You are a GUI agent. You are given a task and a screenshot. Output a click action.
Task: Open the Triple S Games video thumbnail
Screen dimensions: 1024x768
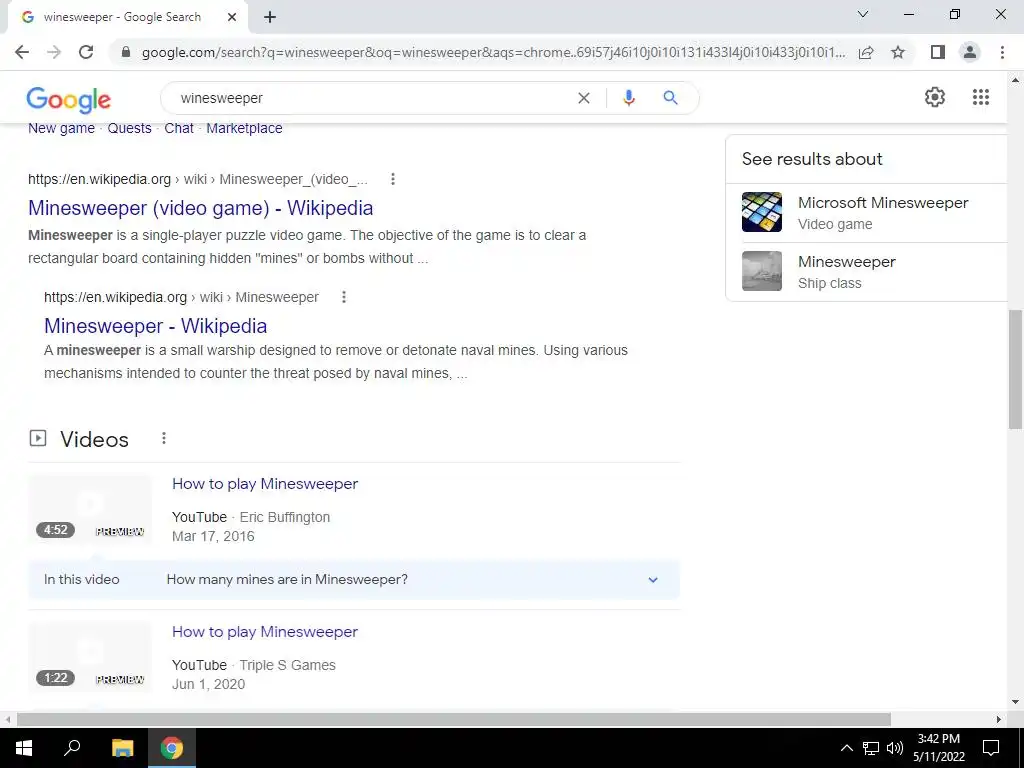[x=90, y=657]
